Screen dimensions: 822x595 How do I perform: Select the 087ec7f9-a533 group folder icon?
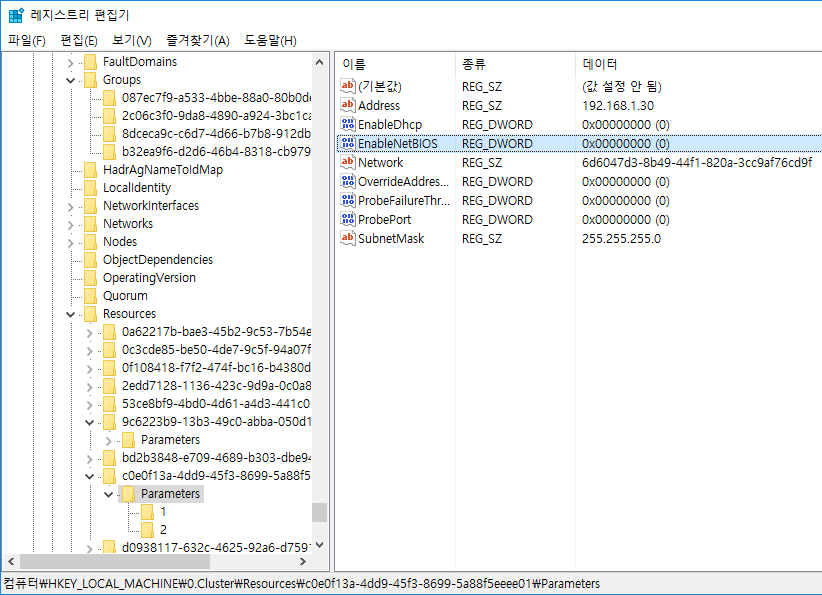point(110,98)
